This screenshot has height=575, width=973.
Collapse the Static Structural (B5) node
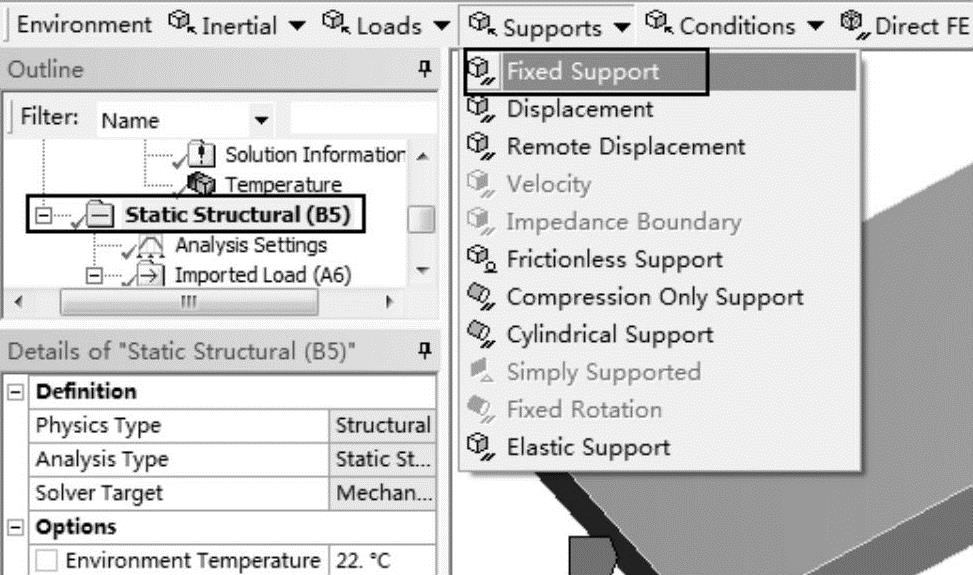43,215
